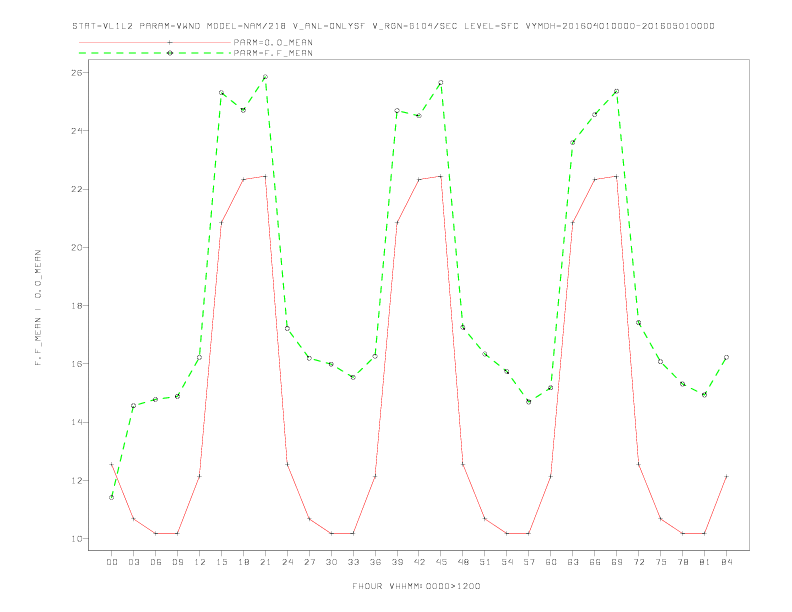Click x-axis tick label 09
This screenshot has height=612, width=792.
[177, 562]
